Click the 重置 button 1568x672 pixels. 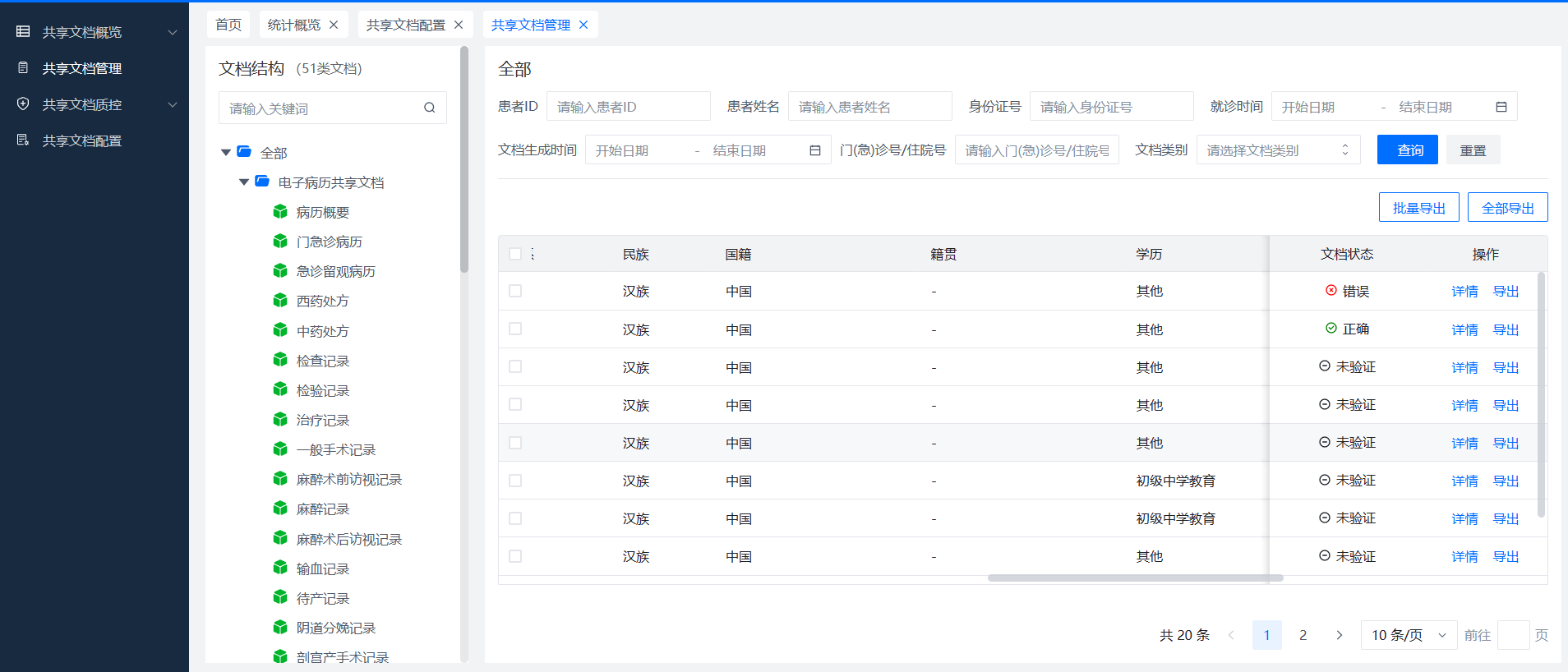point(1473,150)
